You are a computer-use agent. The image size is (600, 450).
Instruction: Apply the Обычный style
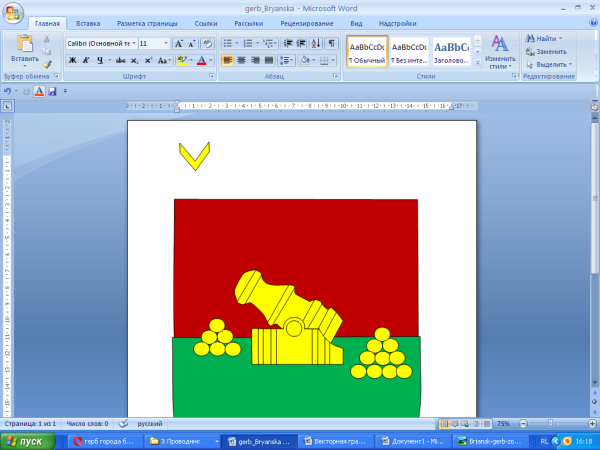pos(367,52)
